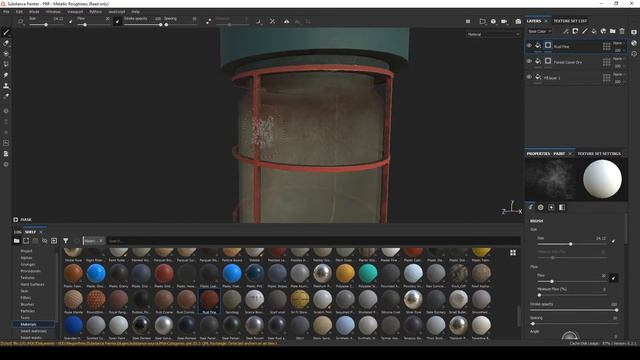The image size is (640, 360).
Task: Toggle pen pressure for Size in top toolbar
Action: [70, 21]
